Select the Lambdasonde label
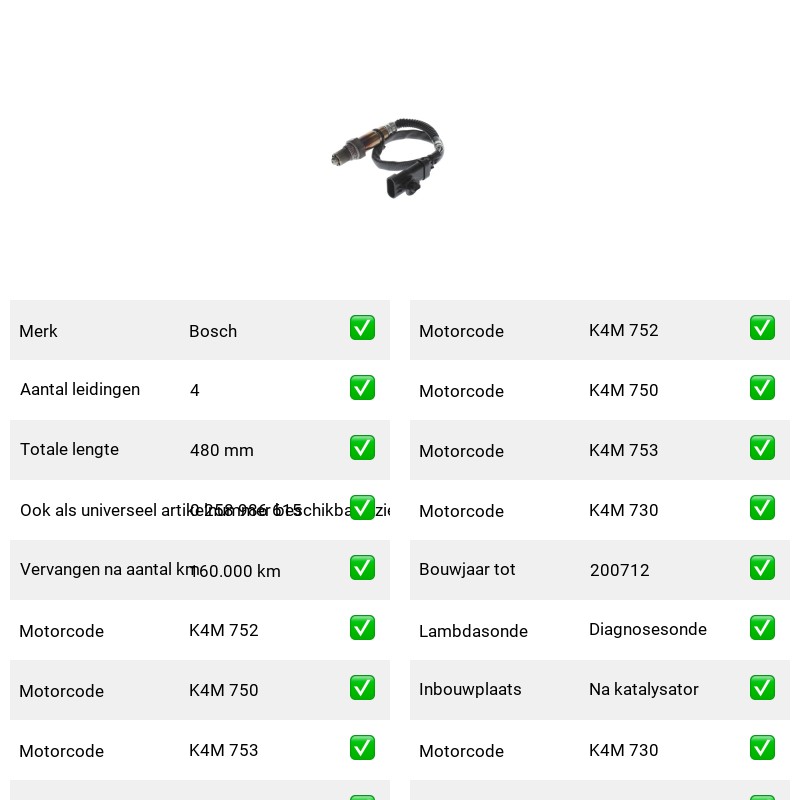This screenshot has height=800, width=800. coord(473,631)
